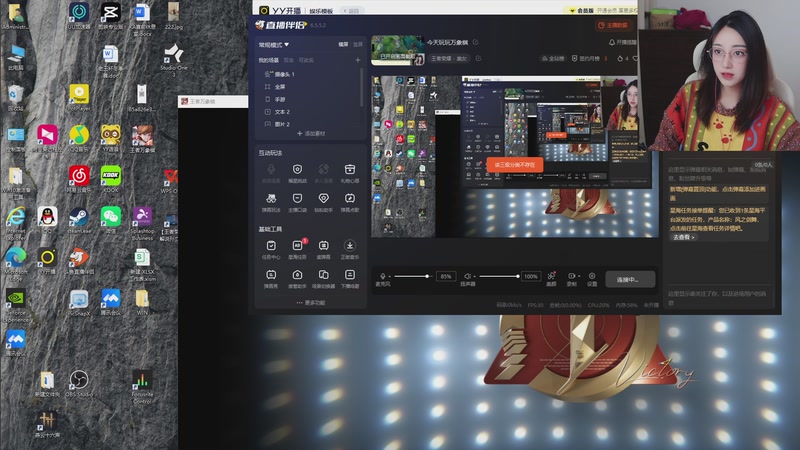The width and height of the screenshot is (800, 450).
Task: Switch to 竖屏 portrait orientation
Action: (358, 44)
